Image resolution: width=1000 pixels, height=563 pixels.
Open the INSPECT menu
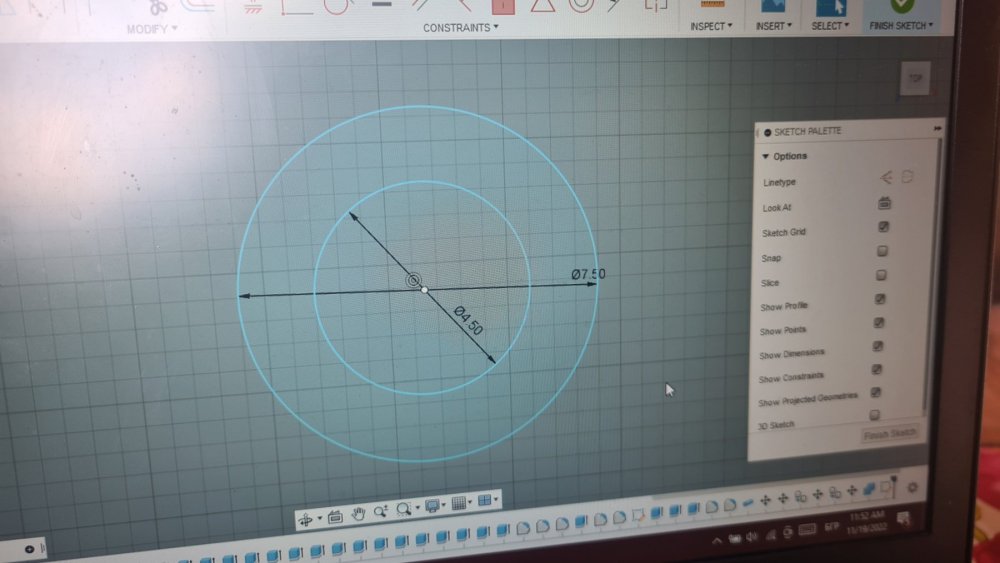pos(711,26)
